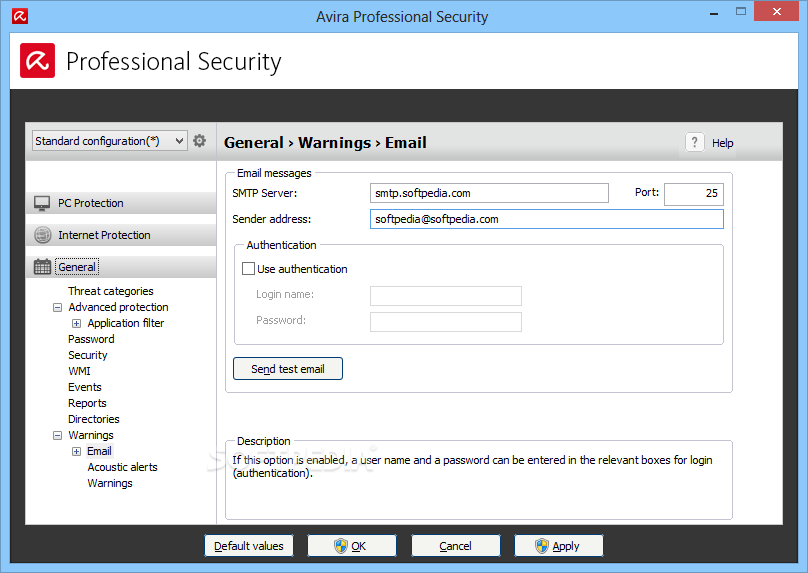Click the Internet Protection globe icon
The image size is (808, 573).
click(x=42, y=235)
